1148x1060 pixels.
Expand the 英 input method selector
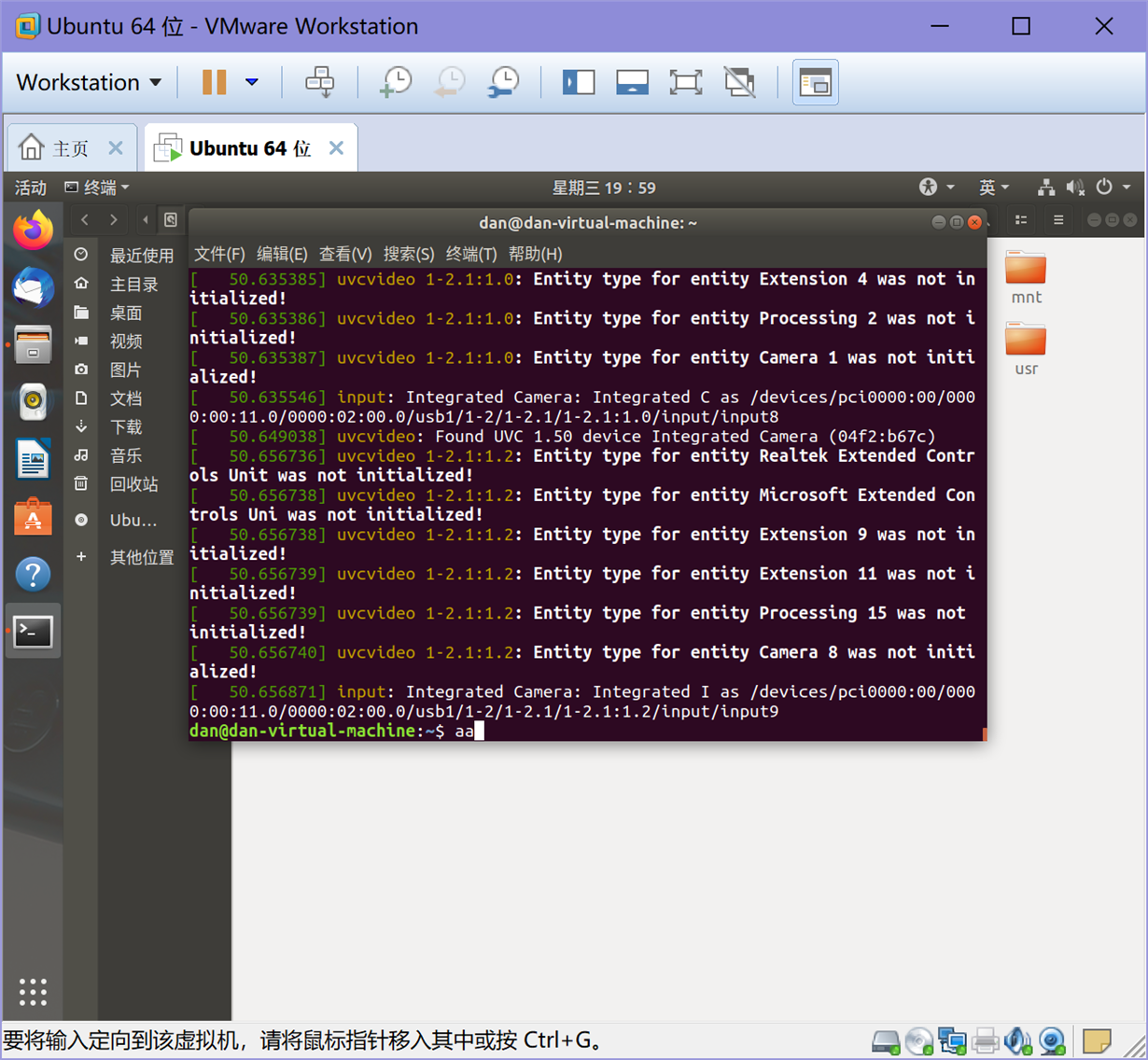click(994, 188)
